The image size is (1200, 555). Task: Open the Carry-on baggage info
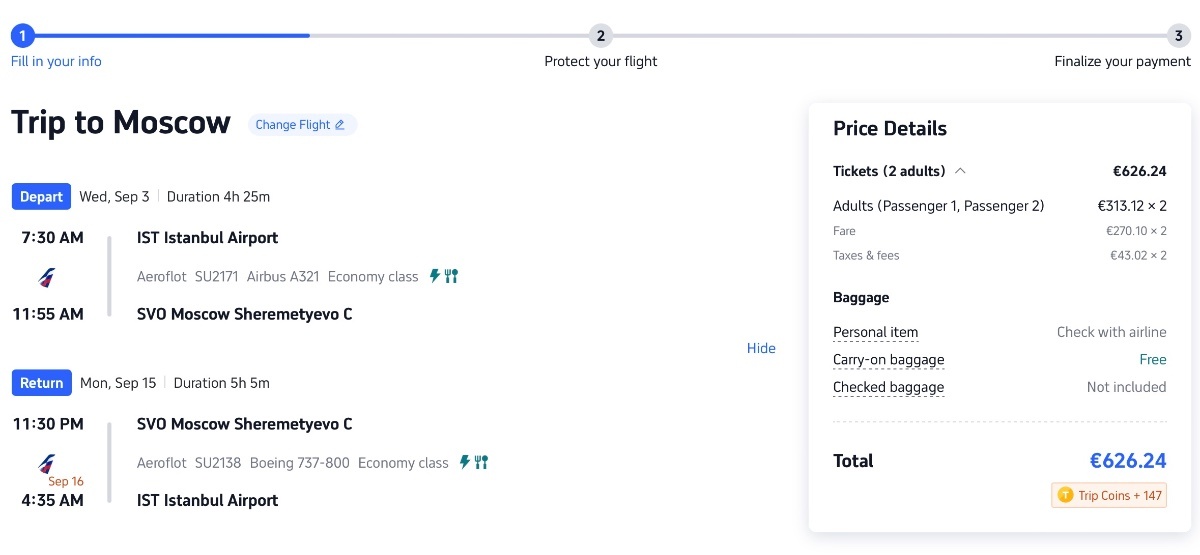[888, 360]
